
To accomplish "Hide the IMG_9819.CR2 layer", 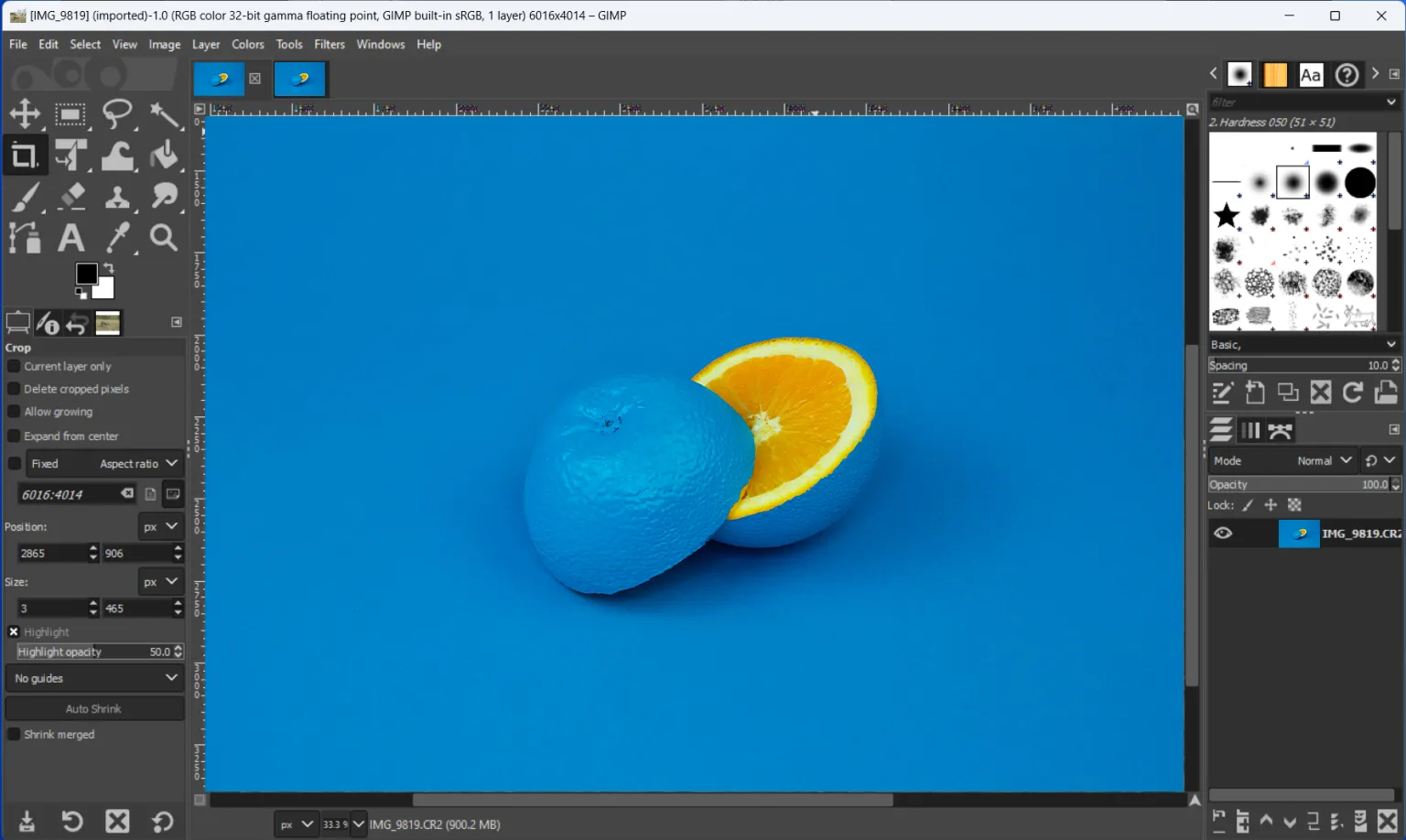I will click(x=1222, y=533).
